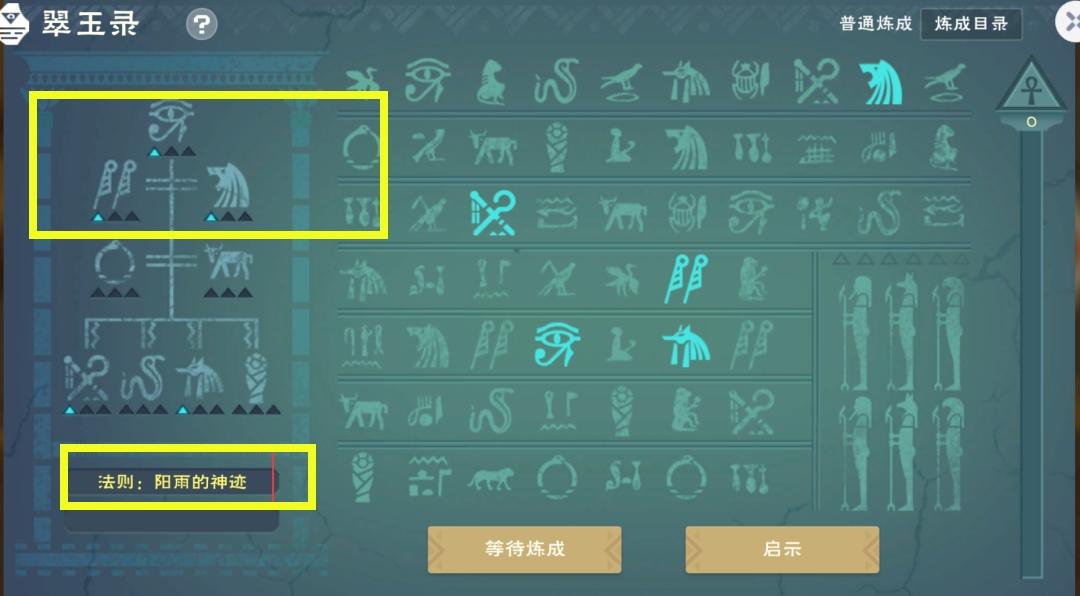Click the ankh pyramid icon above the slider
Image resolution: width=1080 pixels, height=596 pixels.
1031,86
